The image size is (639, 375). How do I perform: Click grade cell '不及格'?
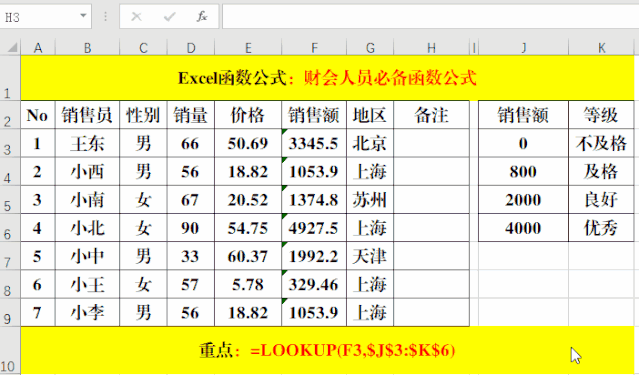pos(602,143)
